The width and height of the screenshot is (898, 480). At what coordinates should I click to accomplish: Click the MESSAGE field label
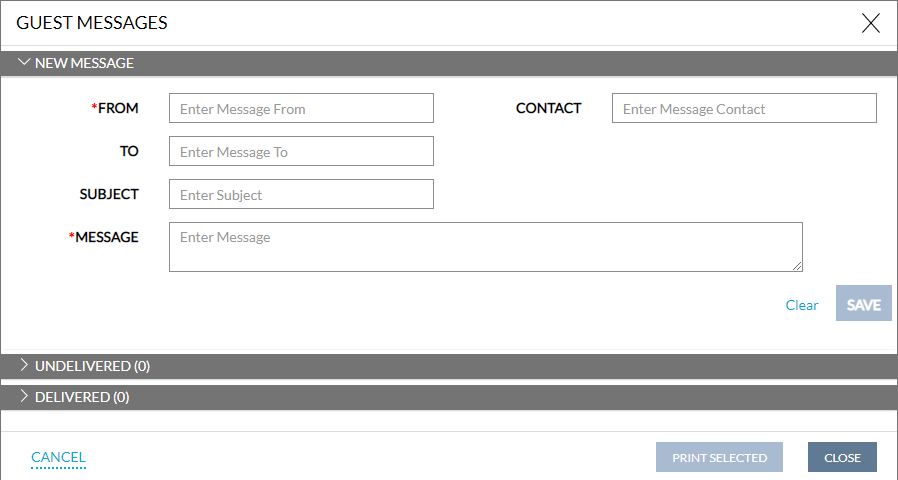(107, 237)
